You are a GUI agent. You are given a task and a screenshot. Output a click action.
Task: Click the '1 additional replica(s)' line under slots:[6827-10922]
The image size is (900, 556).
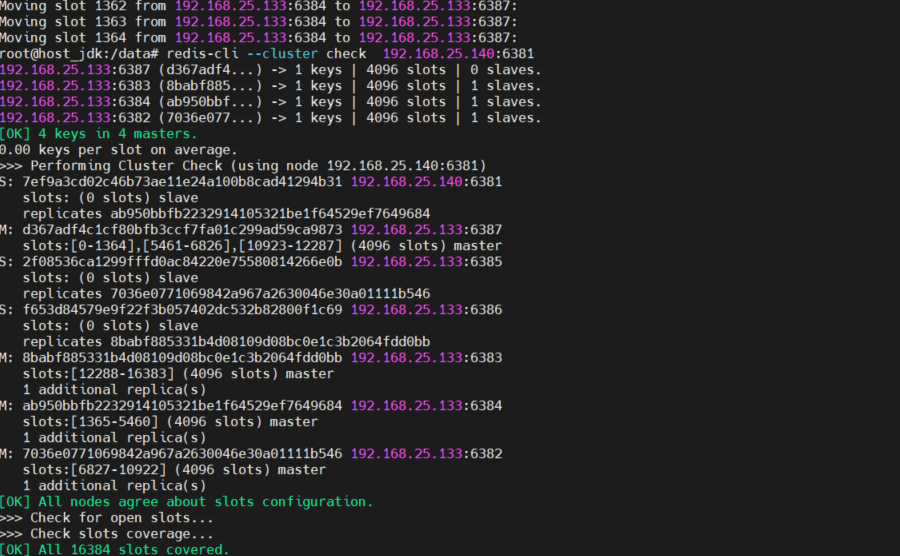click(x=114, y=486)
